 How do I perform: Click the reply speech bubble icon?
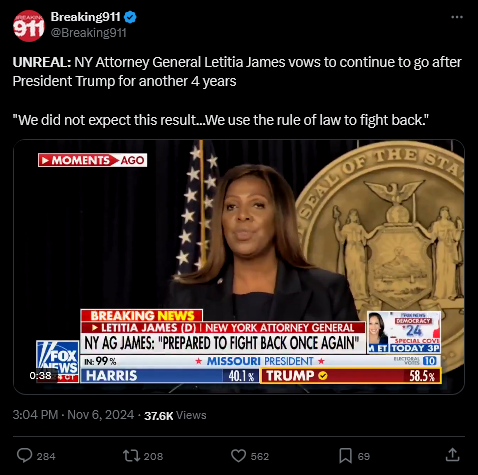tap(24, 456)
